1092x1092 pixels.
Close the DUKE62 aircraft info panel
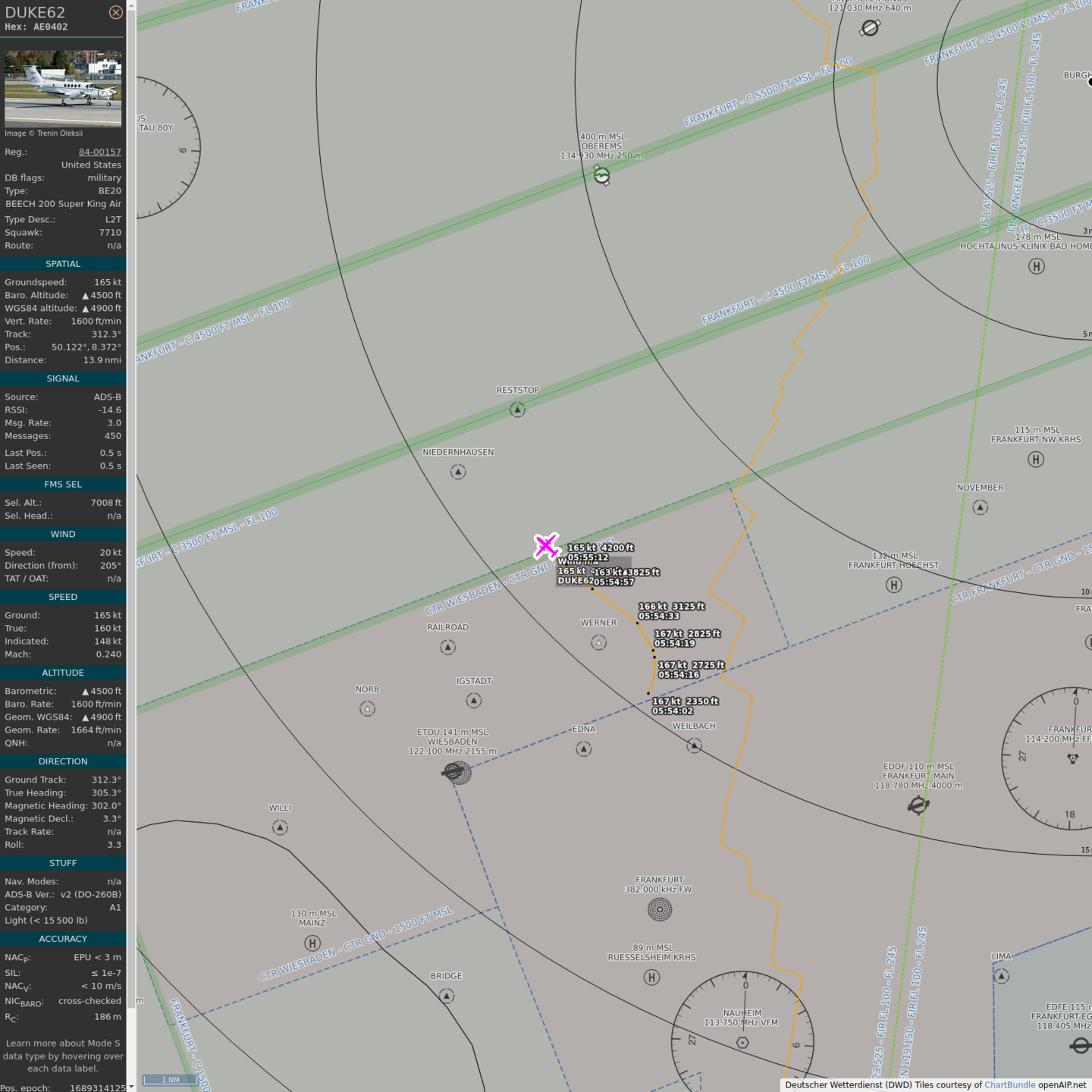[x=115, y=12]
